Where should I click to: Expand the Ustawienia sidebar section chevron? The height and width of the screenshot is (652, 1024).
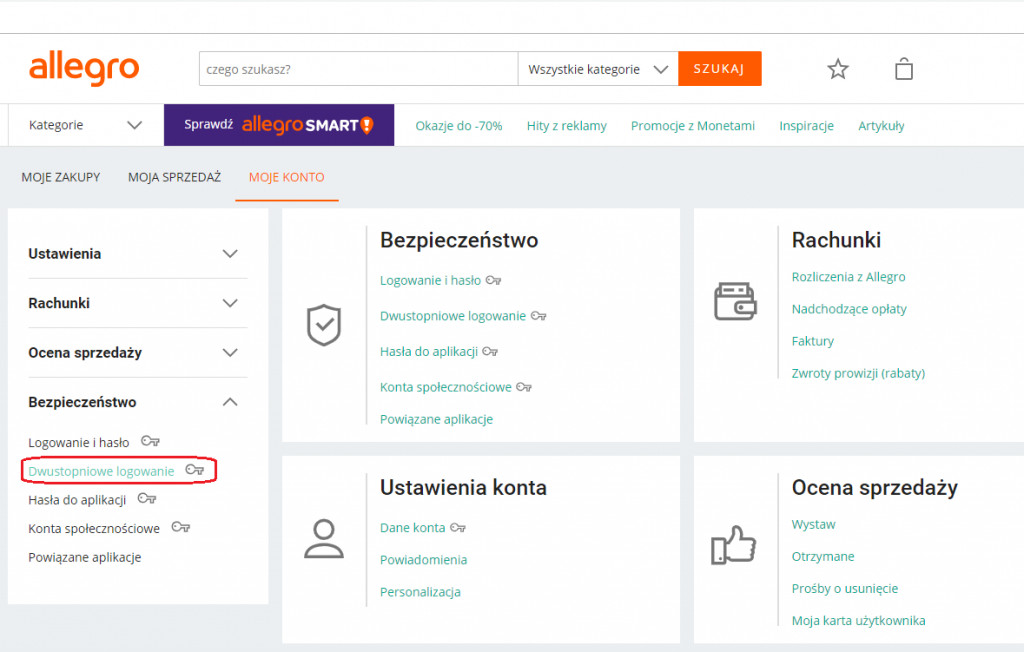230,253
